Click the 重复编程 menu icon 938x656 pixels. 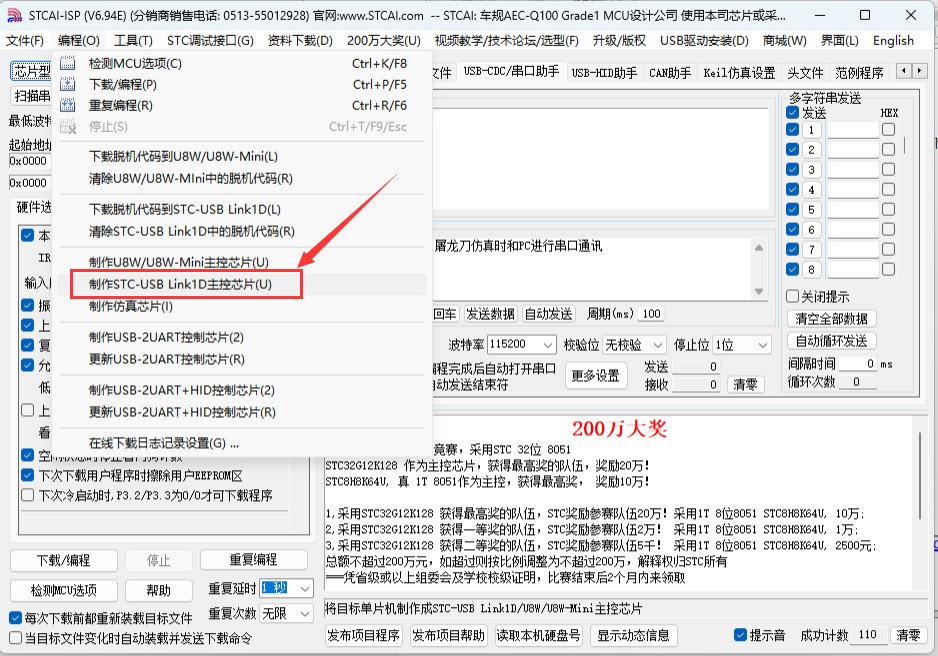[x=68, y=105]
